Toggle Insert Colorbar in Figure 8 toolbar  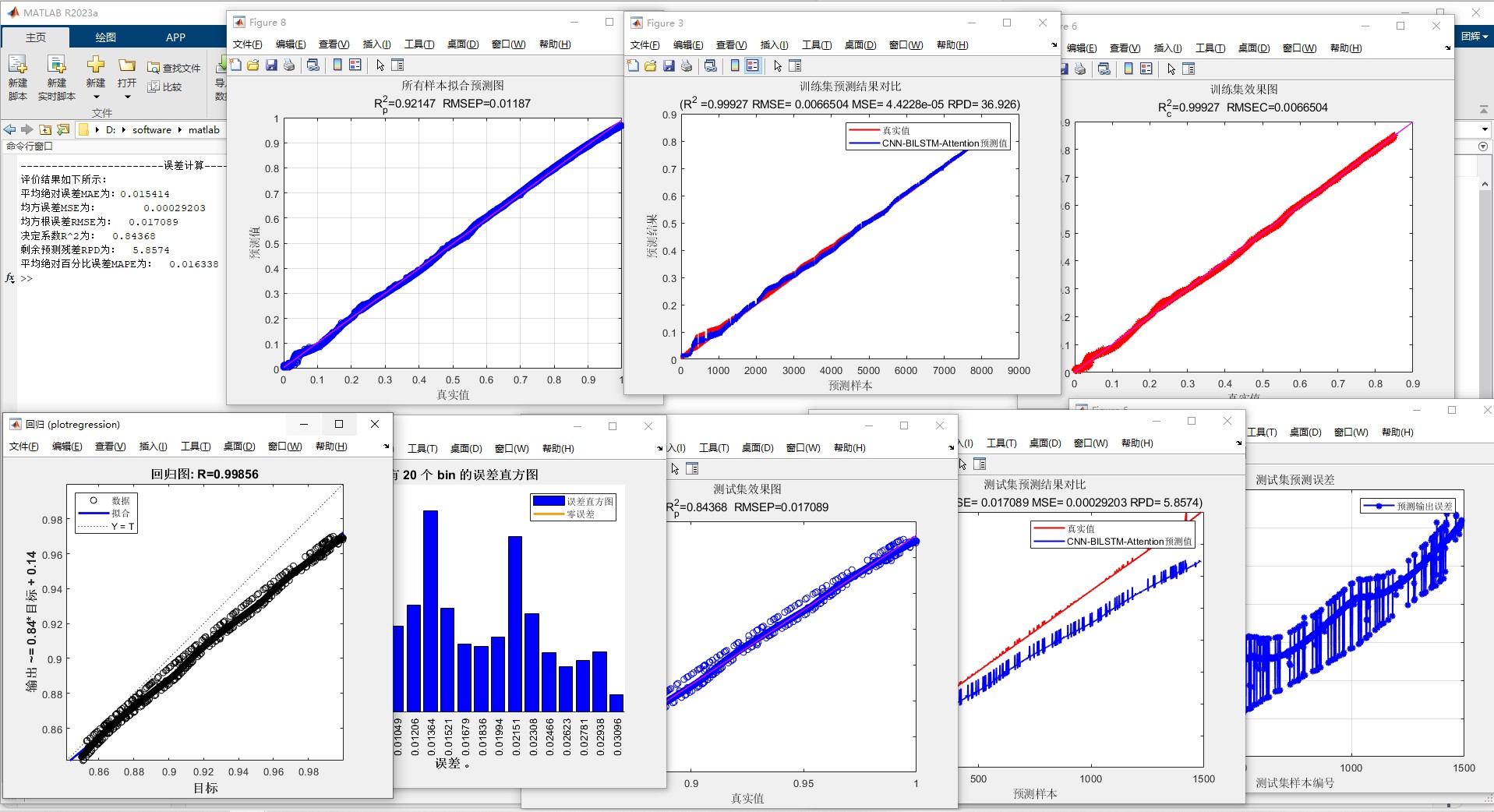[337, 65]
